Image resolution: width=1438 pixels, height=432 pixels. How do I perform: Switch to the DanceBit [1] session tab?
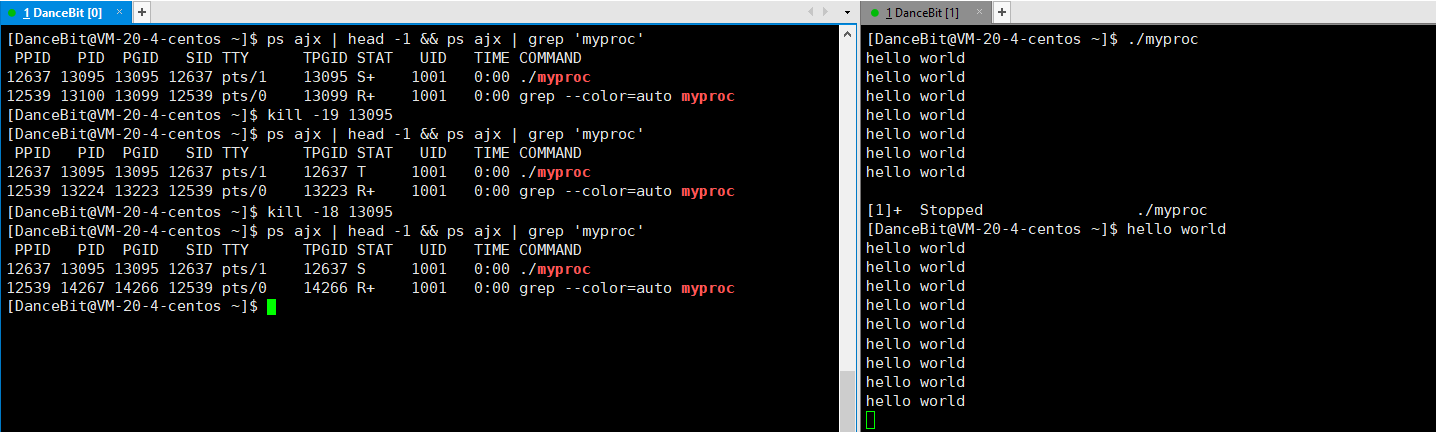(x=927, y=12)
